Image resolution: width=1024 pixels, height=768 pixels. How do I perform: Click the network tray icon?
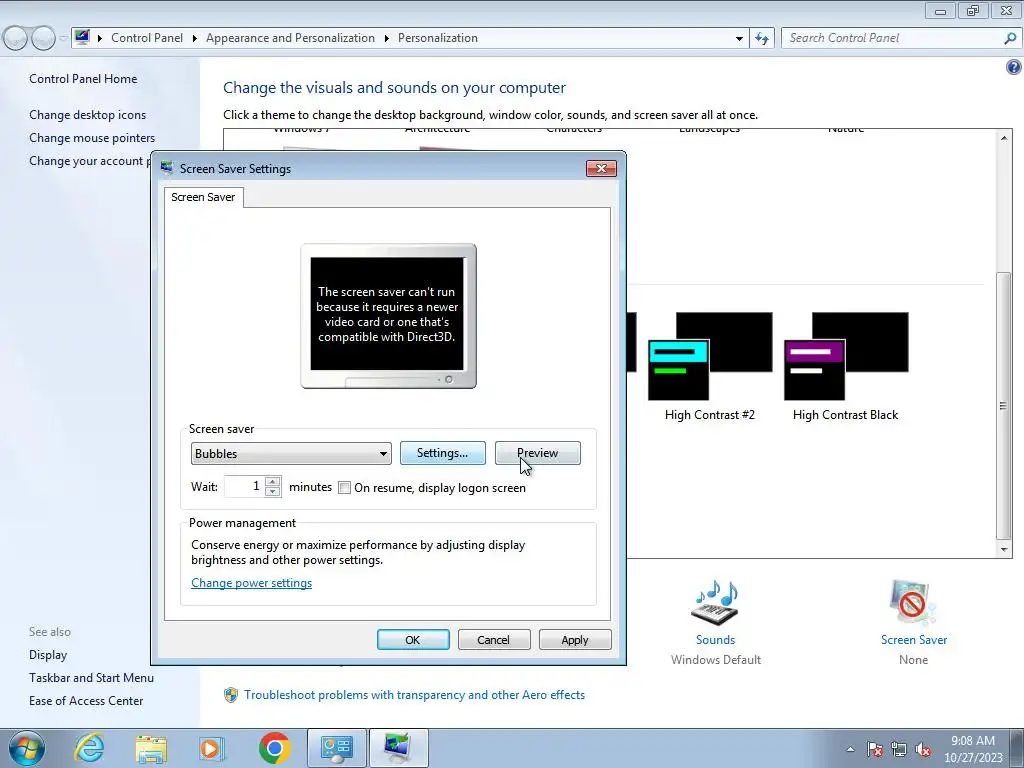pos(899,750)
